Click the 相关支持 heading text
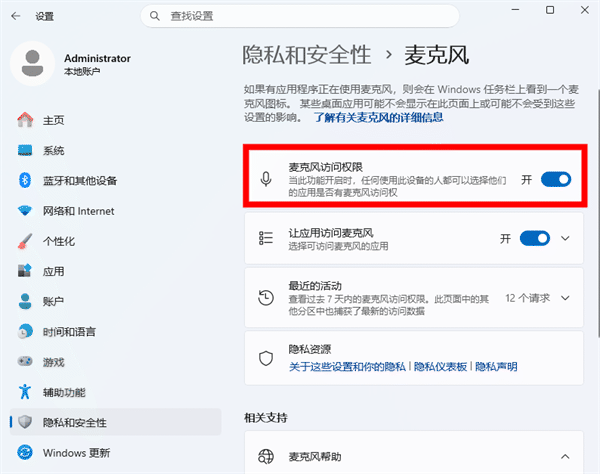600x474 pixels. [x=266, y=417]
